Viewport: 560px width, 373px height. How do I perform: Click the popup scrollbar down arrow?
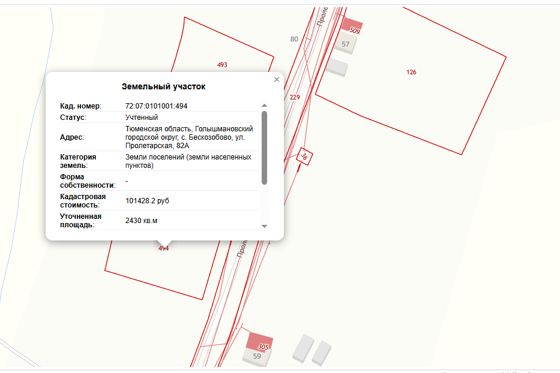(264, 226)
